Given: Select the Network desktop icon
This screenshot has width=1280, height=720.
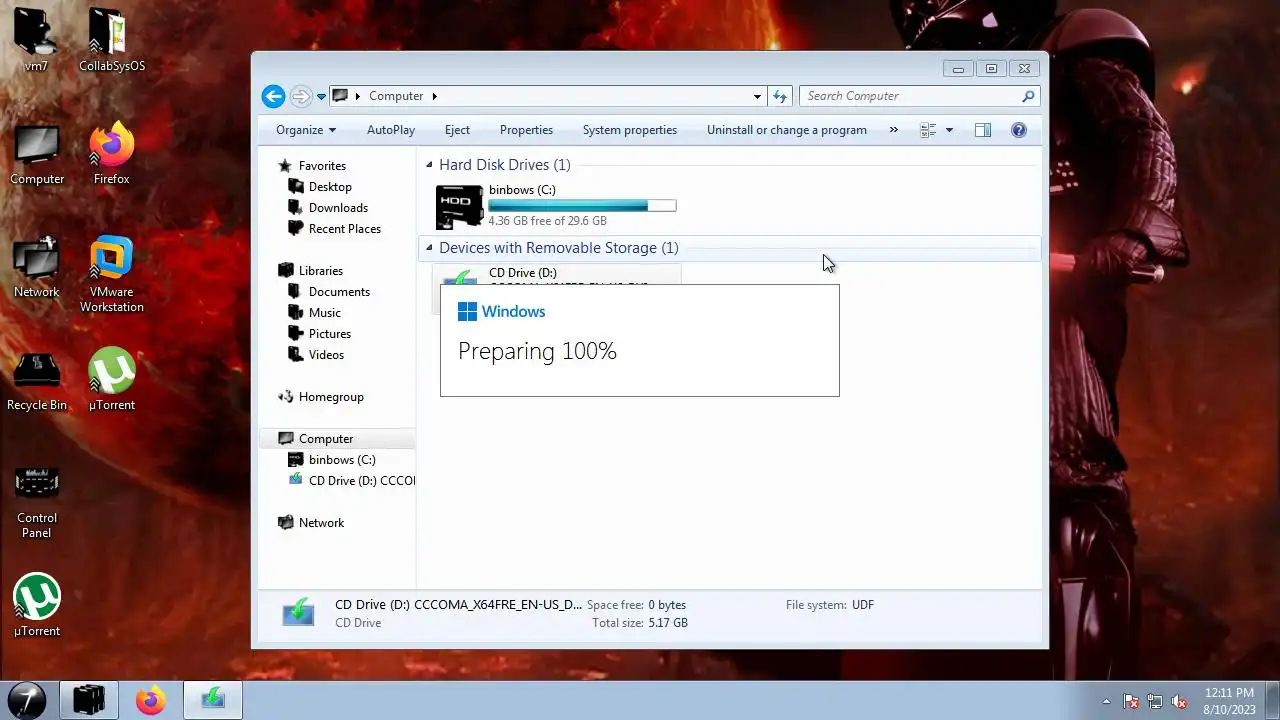Looking at the screenshot, I should [x=37, y=268].
